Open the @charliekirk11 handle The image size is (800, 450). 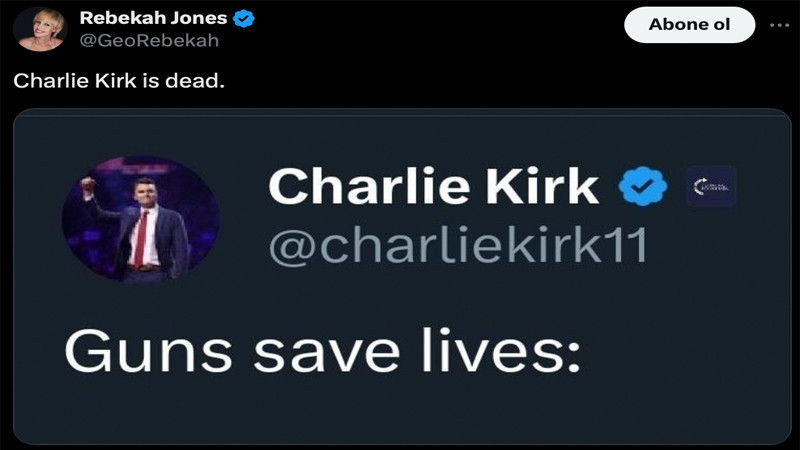pyautogui.click(x=458, y=245)
